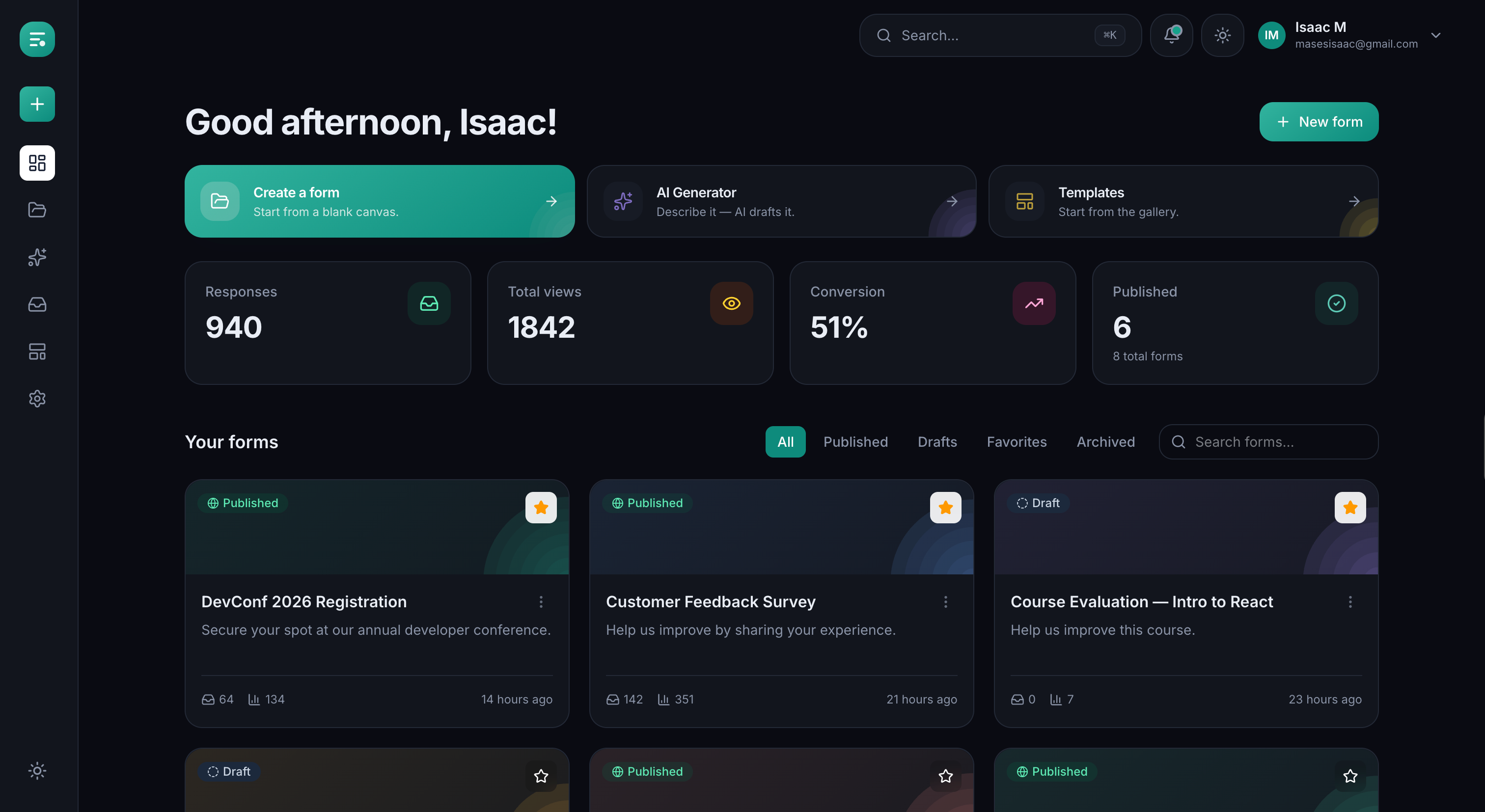
Task: Click the 14 hours ago timestamp
Action: (x=517, y=699)
